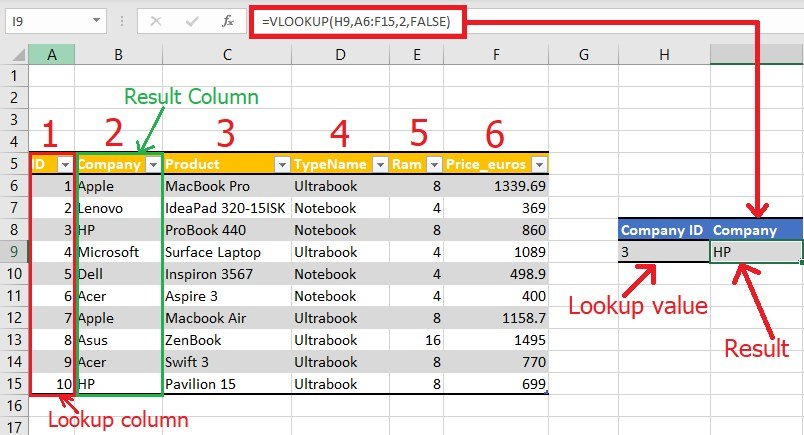Open the ID column filter dropdown
This screenshot has height=435, width=804.
point(65,165)
